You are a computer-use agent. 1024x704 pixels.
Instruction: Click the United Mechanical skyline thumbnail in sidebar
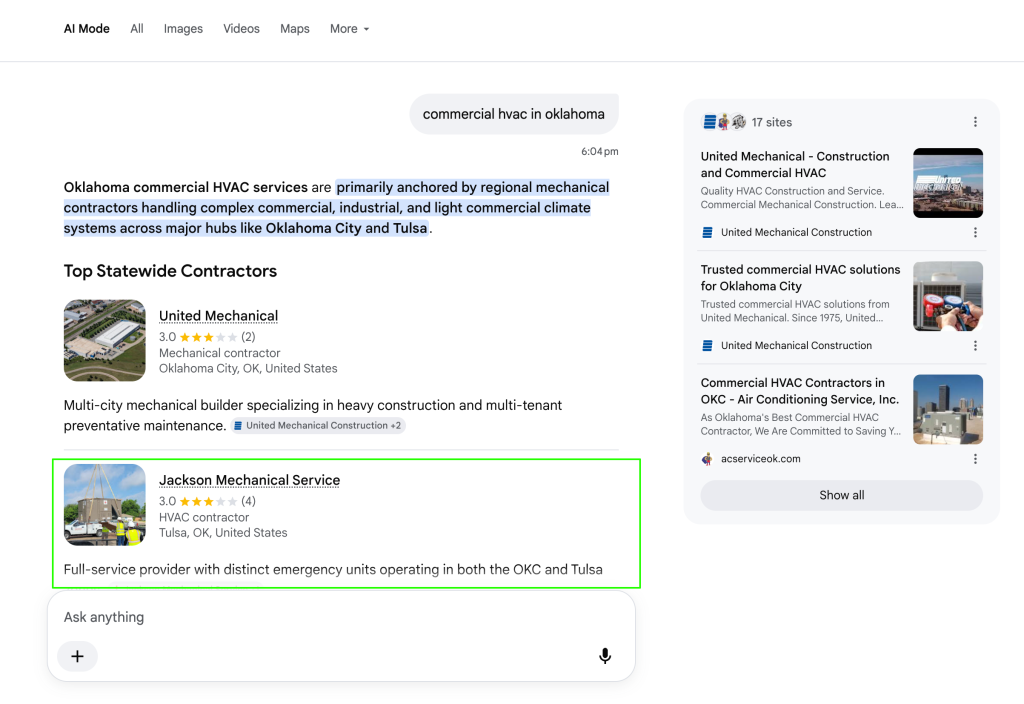(x=948, y=183)
